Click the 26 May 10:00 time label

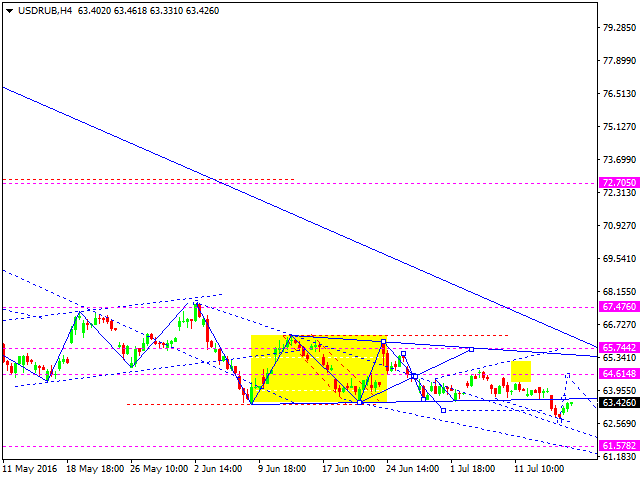(160, 469)
